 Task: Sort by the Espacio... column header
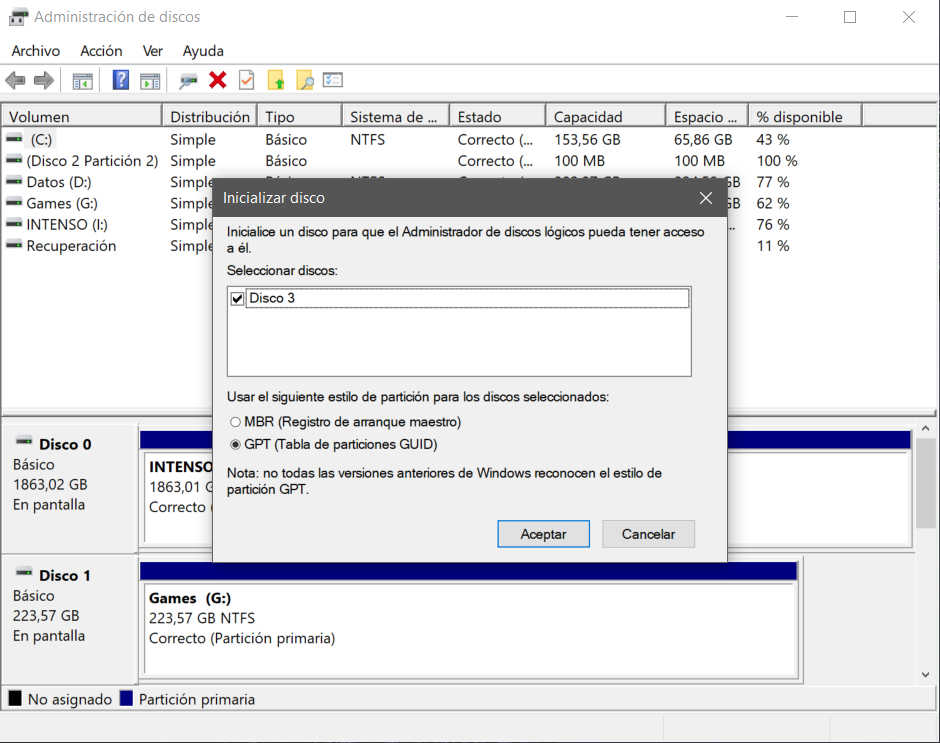(x=707, y=116)
